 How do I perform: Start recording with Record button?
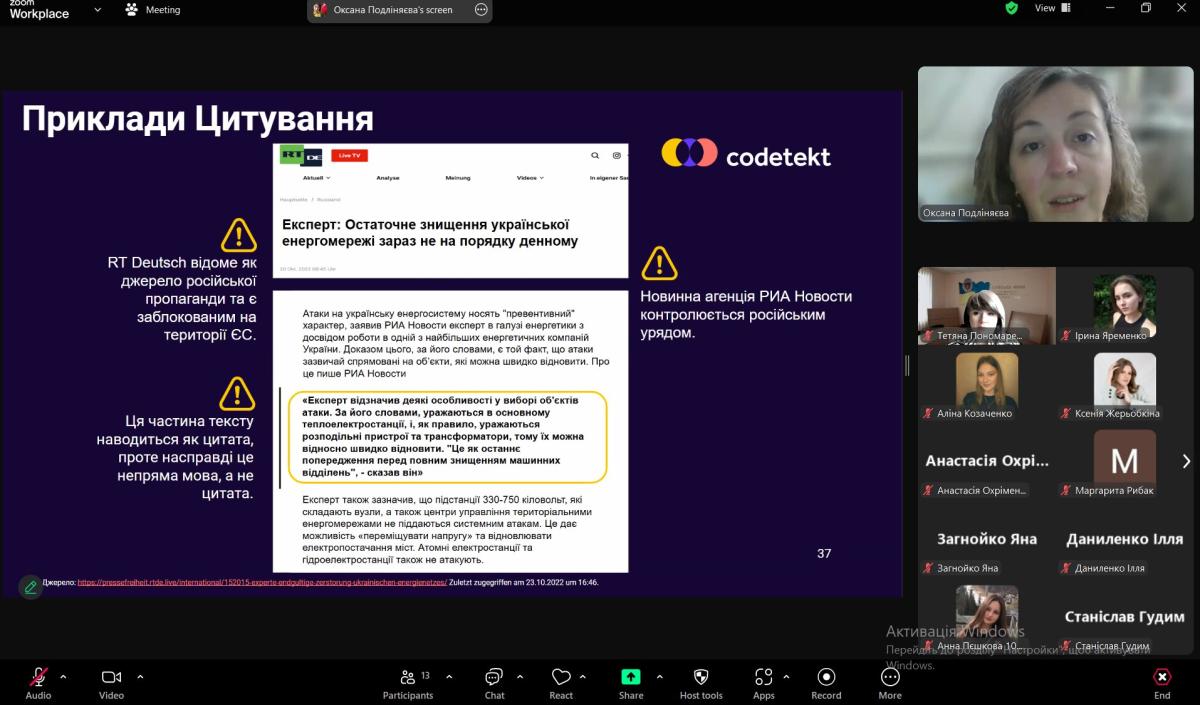click(826, 683)
